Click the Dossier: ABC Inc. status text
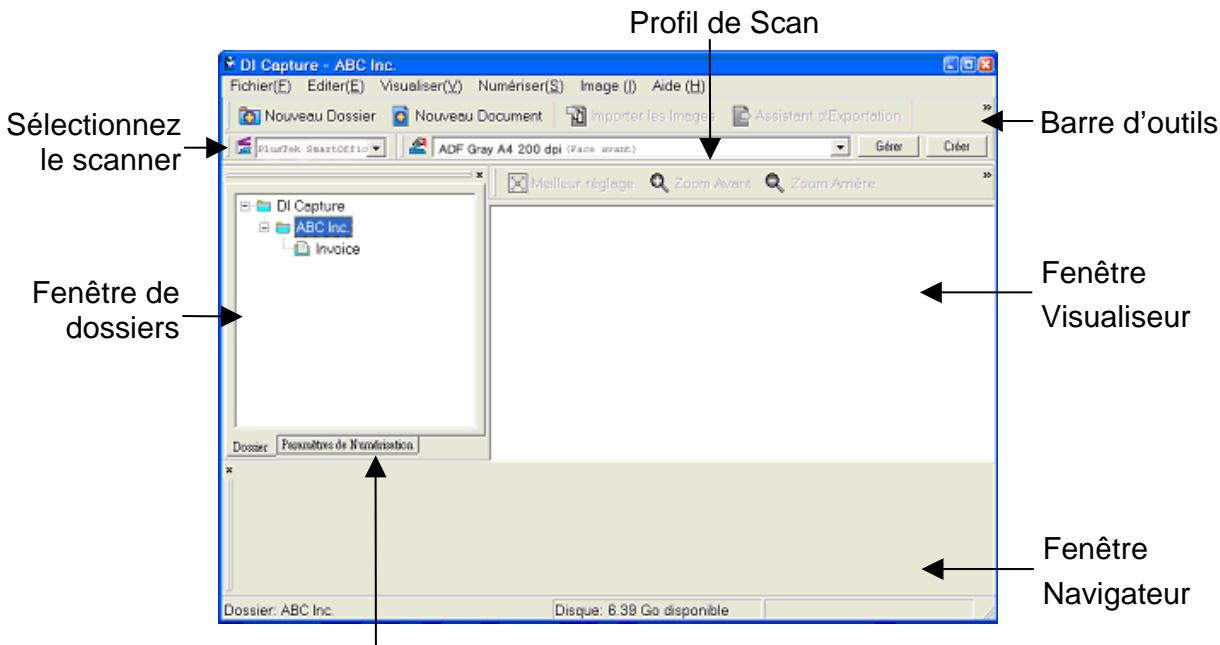The height and width of the screenshot is (645, 1220). (x=277, y=608)
